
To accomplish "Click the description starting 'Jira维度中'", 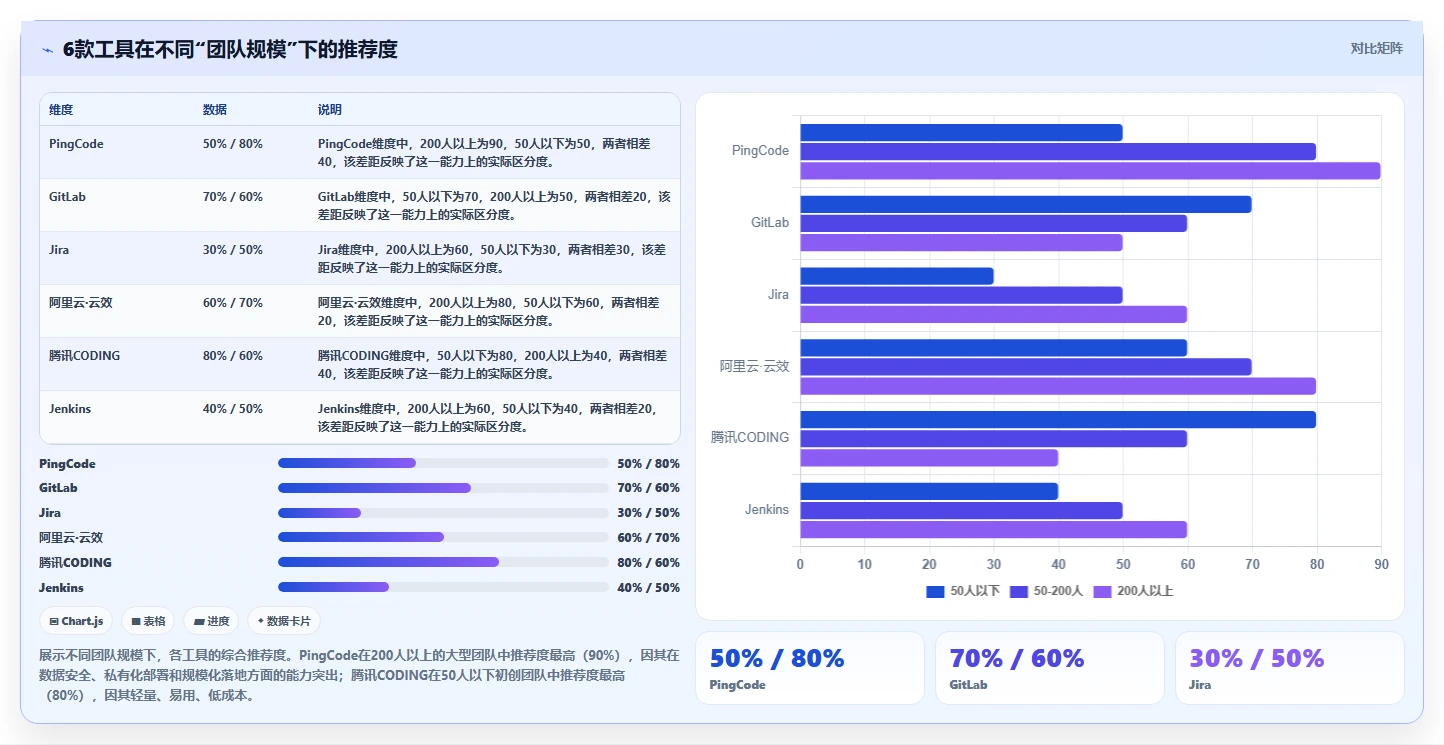I will coord(492,259).
